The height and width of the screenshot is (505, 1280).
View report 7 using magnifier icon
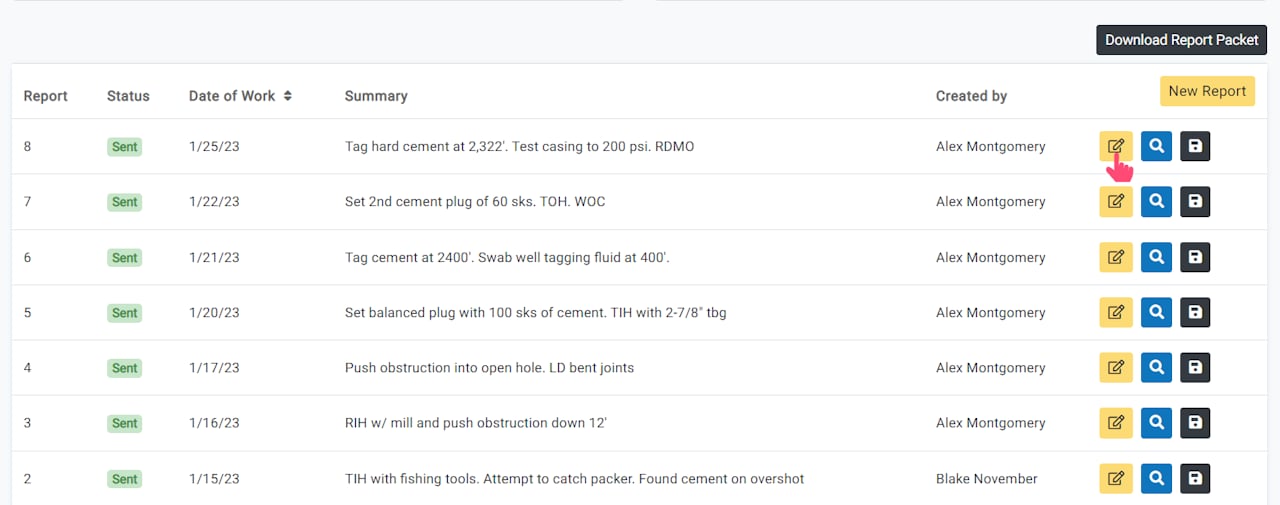pyautogui.click(x=1156, y=202)
